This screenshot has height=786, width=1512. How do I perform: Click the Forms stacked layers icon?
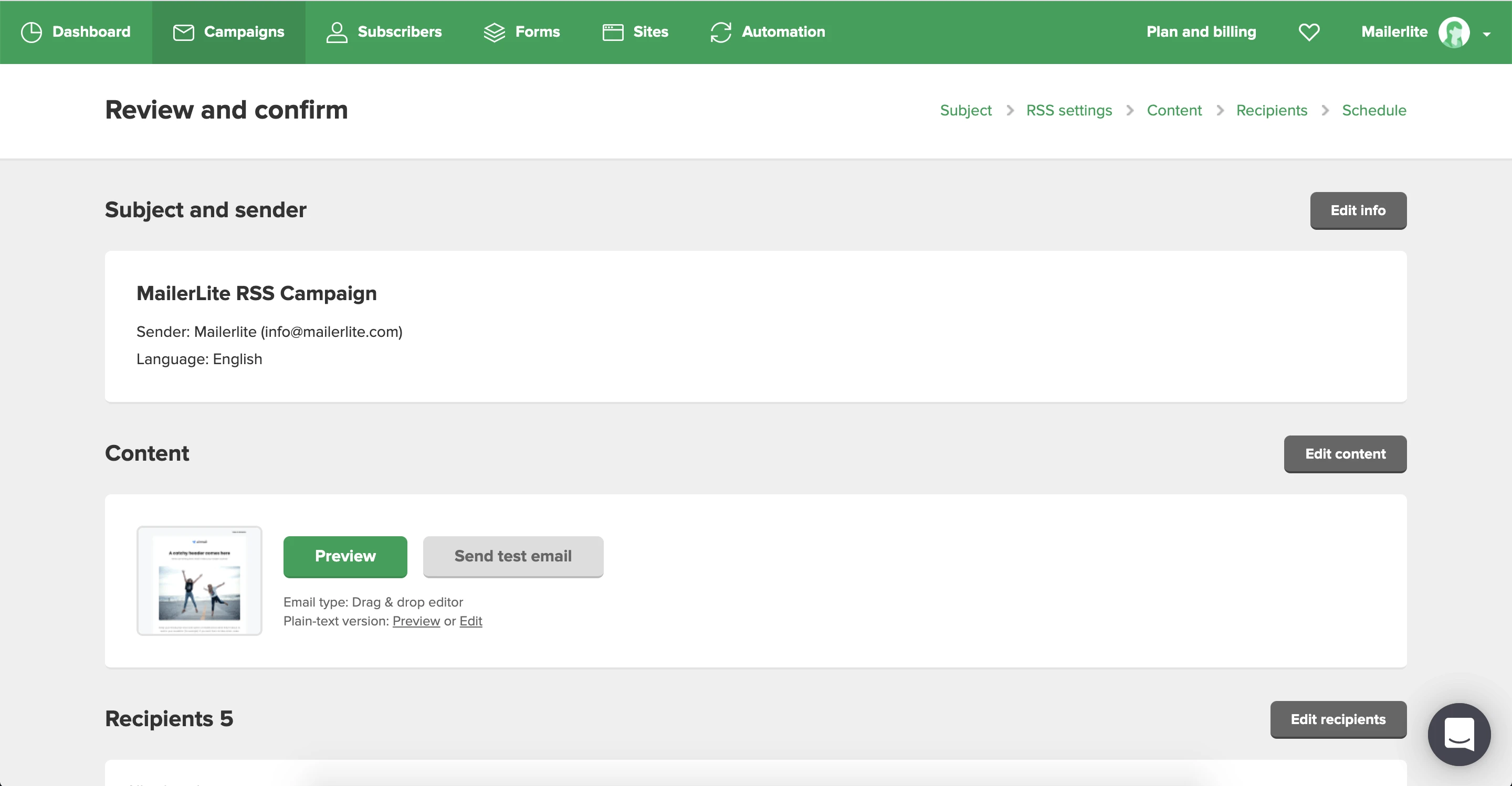494,31
